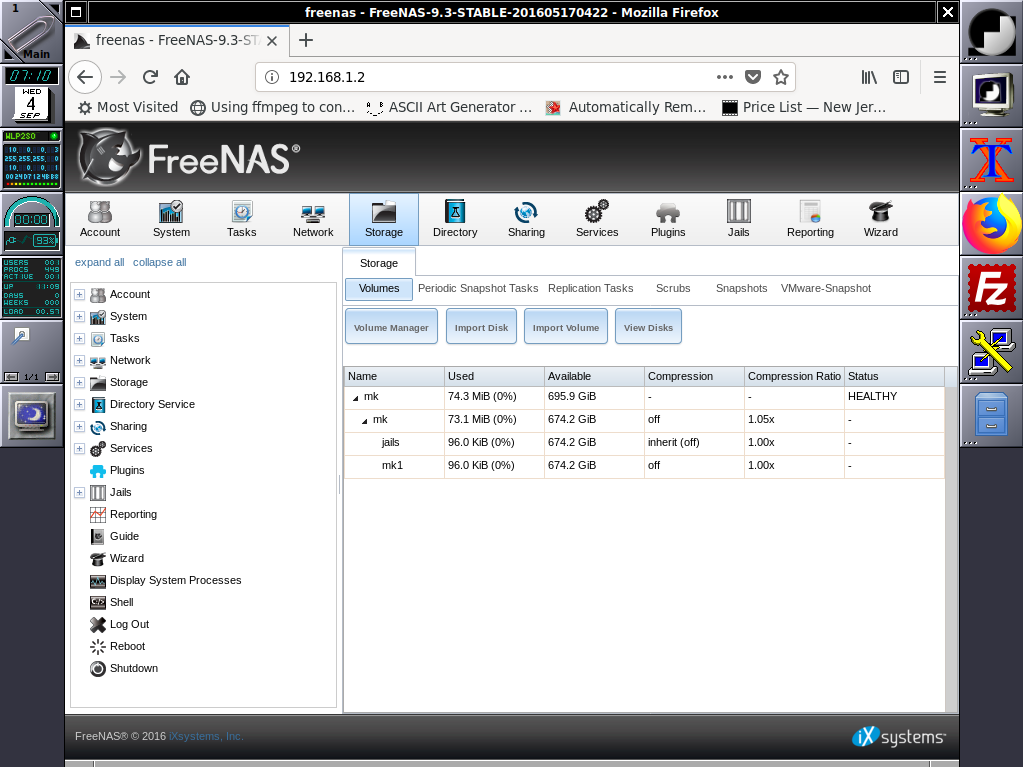
Task: Switch to Scrubs tab
Action: [673, 288]
